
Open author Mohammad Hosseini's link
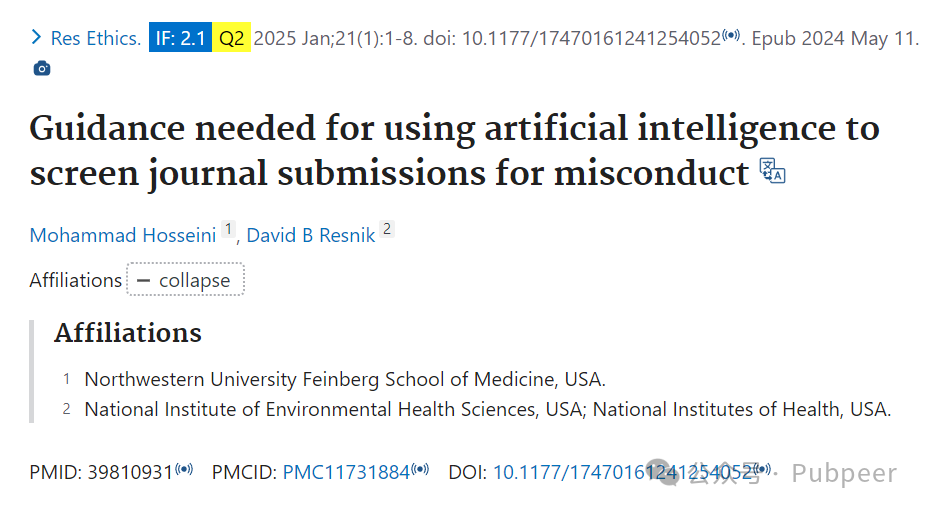click(x=123, y=236)
